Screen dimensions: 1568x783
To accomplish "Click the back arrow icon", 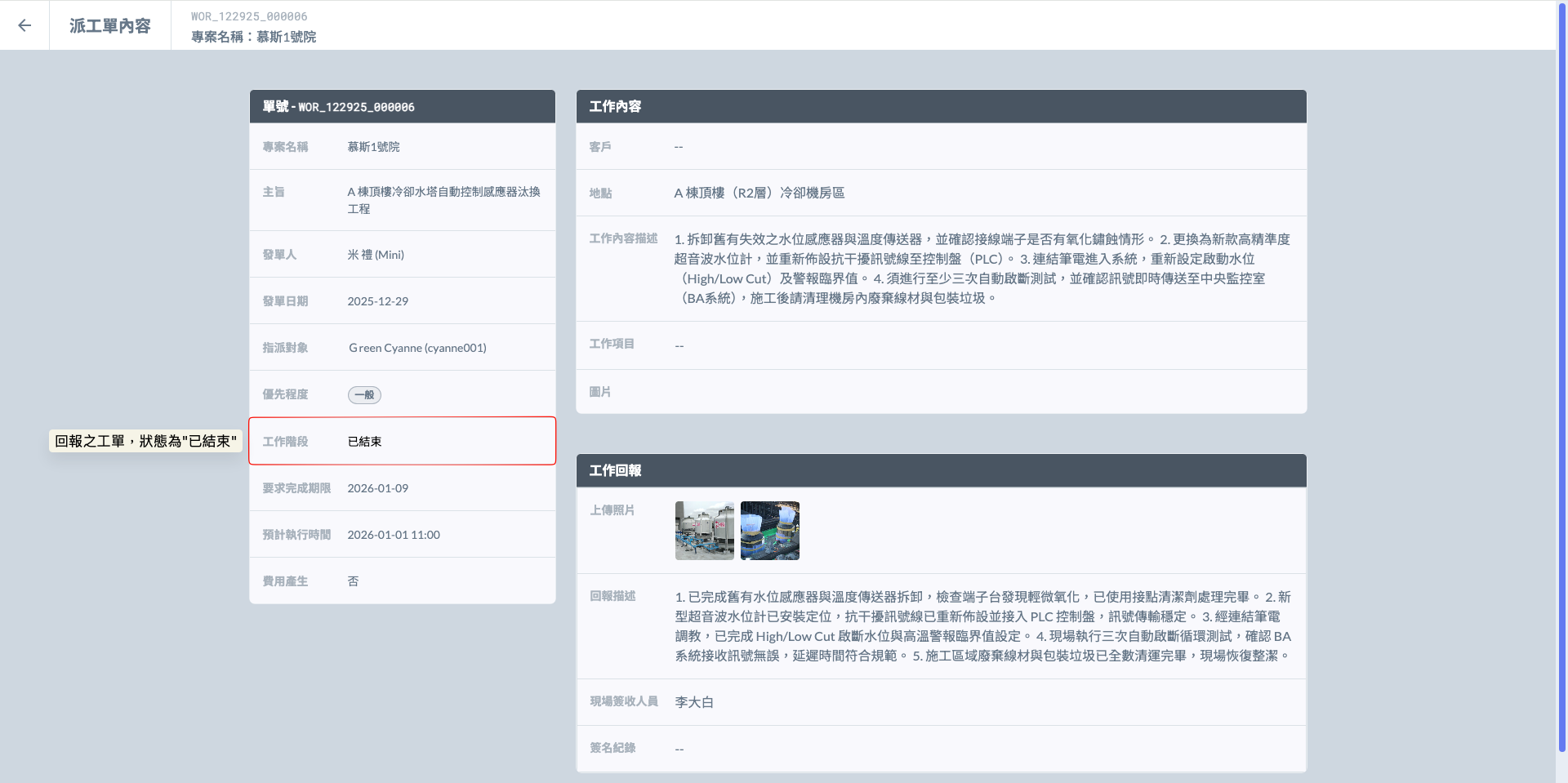I will pos(24,25).
